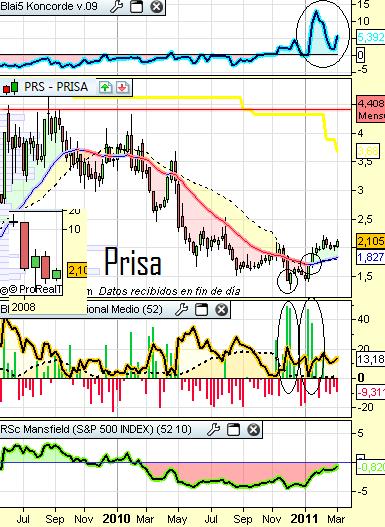385x527 pixels.
Task: Click the 2,105 current price label
Action: click(371, 241)
